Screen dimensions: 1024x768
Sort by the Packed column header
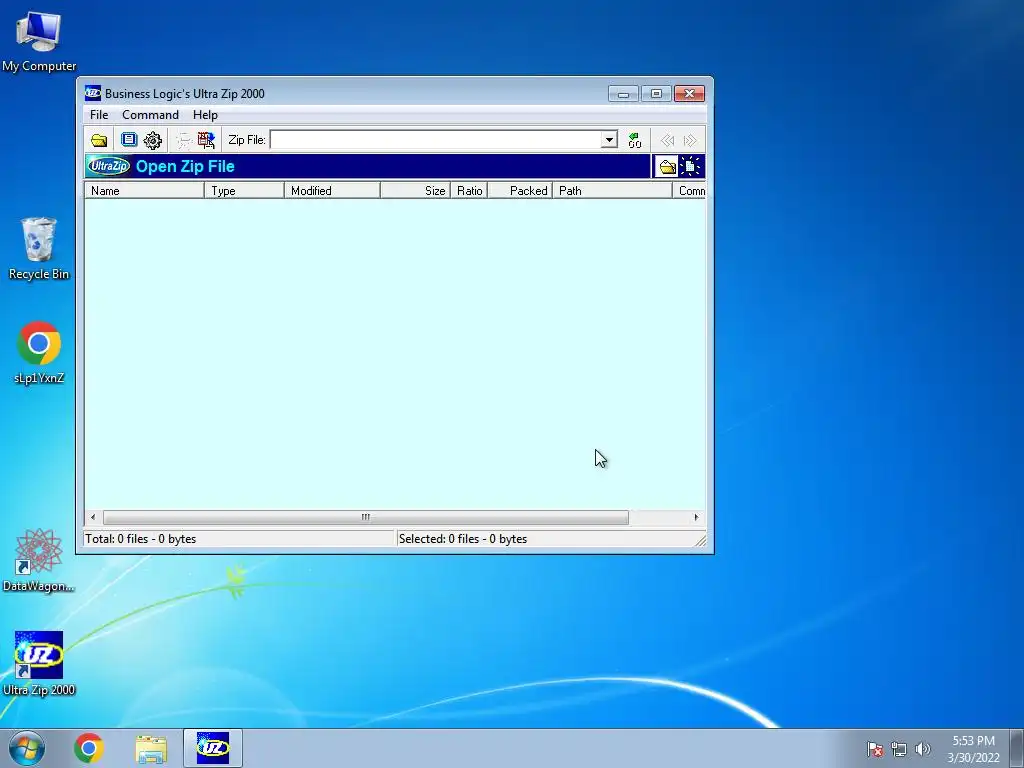pos(520,191)
